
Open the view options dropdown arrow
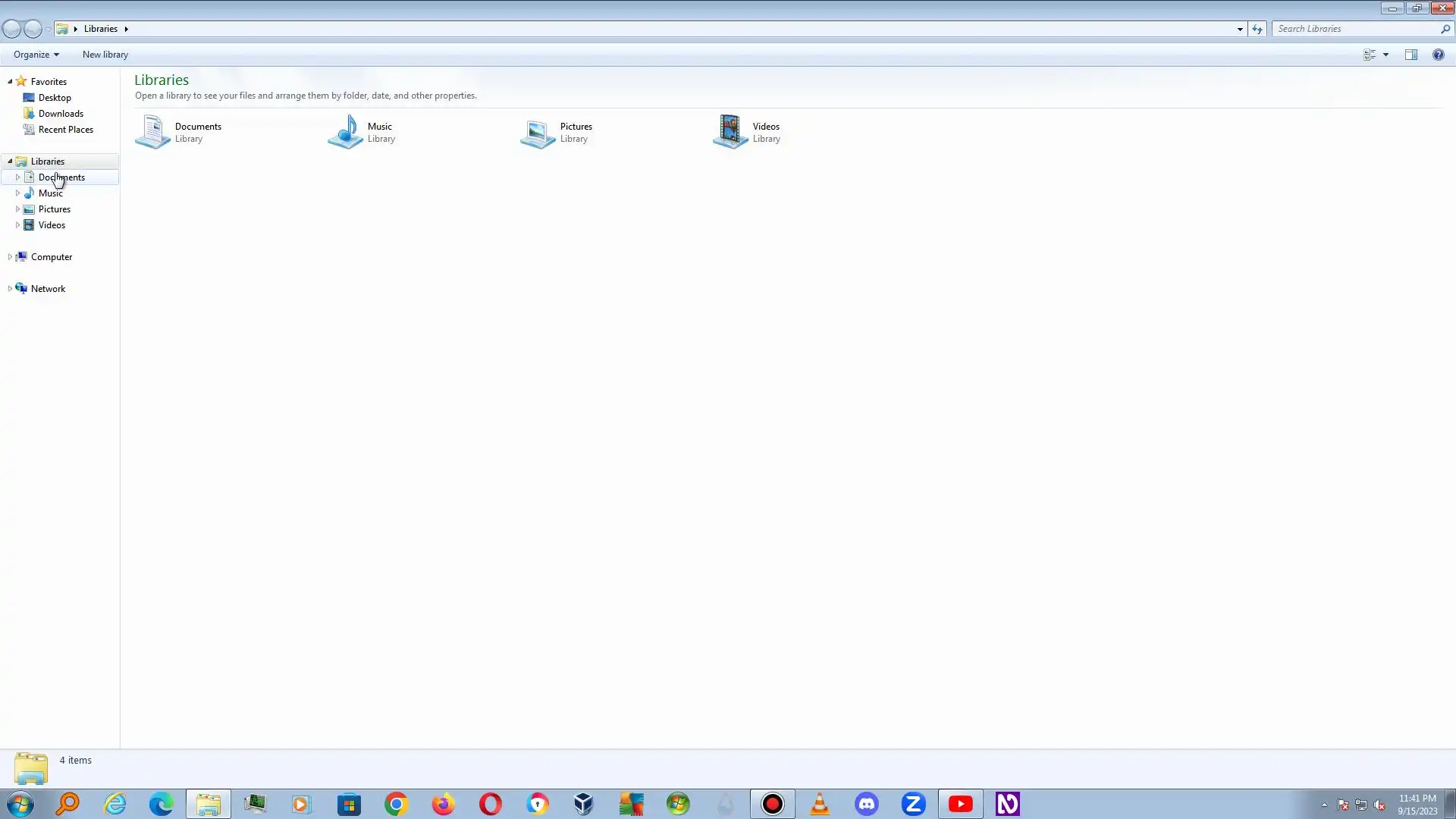point(1385,55)
